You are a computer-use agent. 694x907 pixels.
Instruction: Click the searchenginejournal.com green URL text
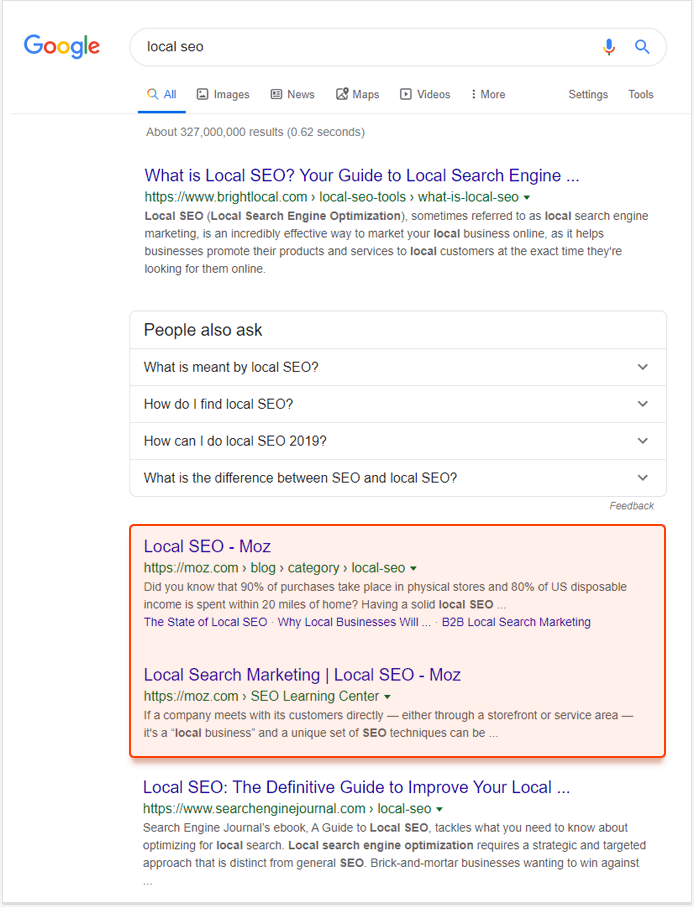tap(287, 809)
